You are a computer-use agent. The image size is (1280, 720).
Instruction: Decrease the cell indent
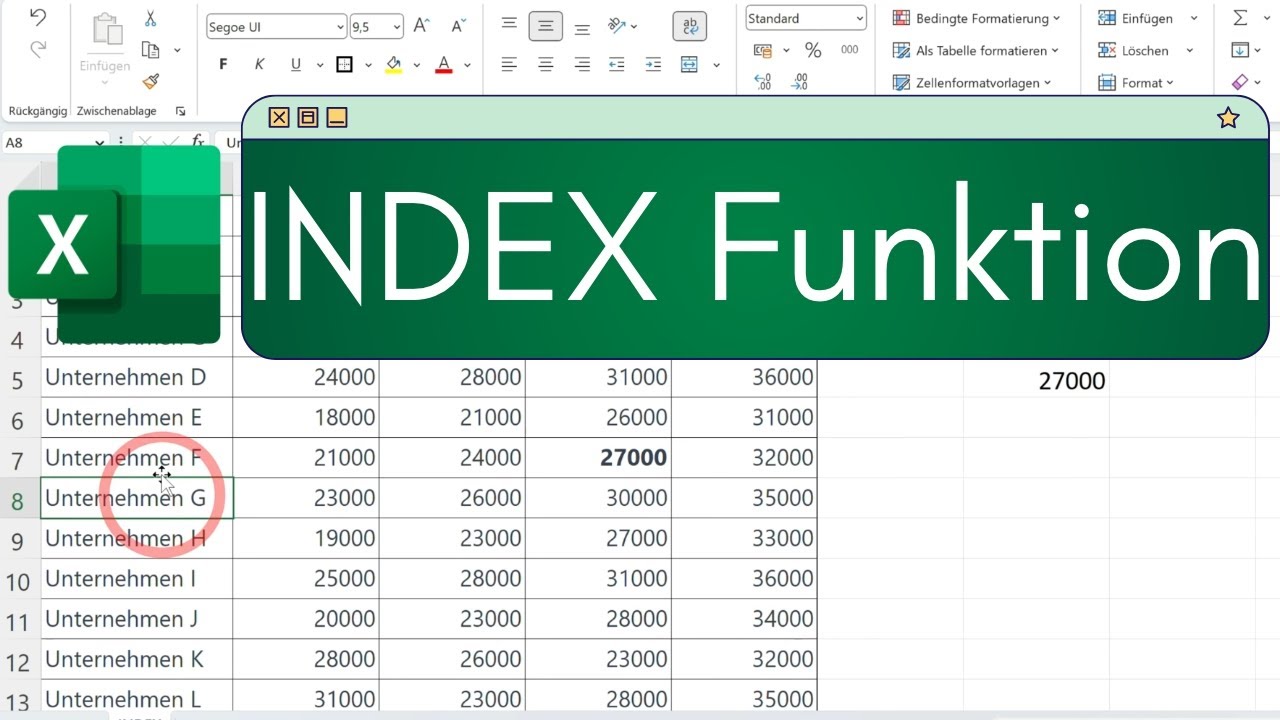pyautogui.click(x=617, y=65)
